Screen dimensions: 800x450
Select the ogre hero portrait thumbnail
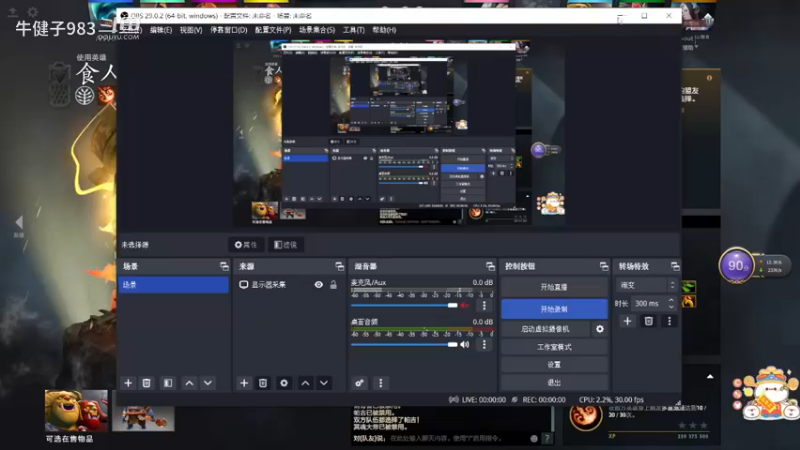coord(77,411)
